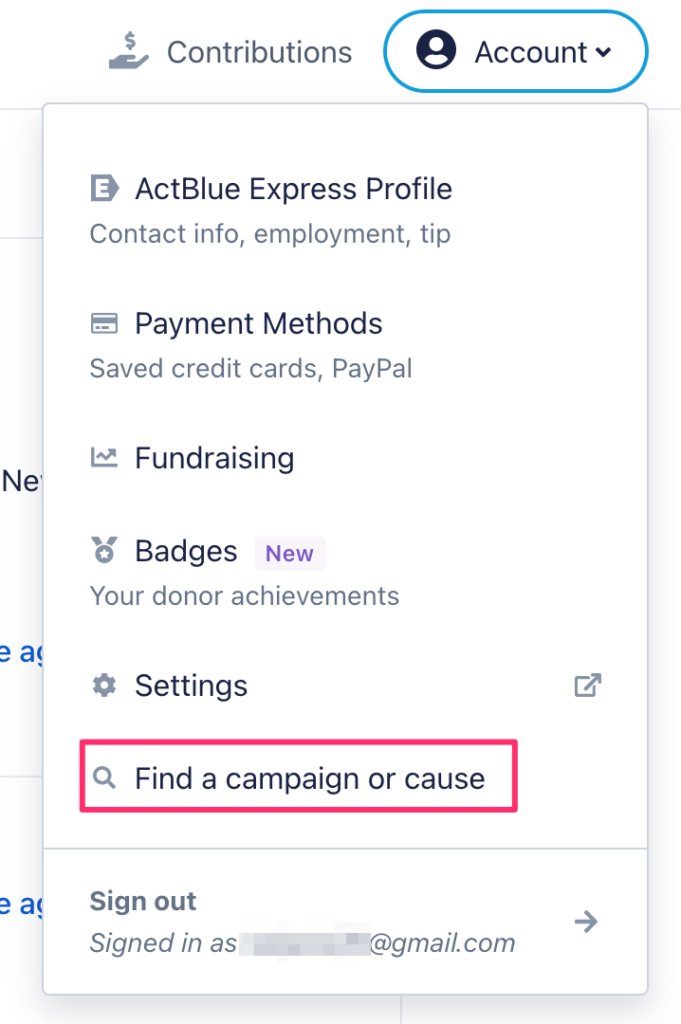Click the Contributions hand-with-dollar icon

129,51
